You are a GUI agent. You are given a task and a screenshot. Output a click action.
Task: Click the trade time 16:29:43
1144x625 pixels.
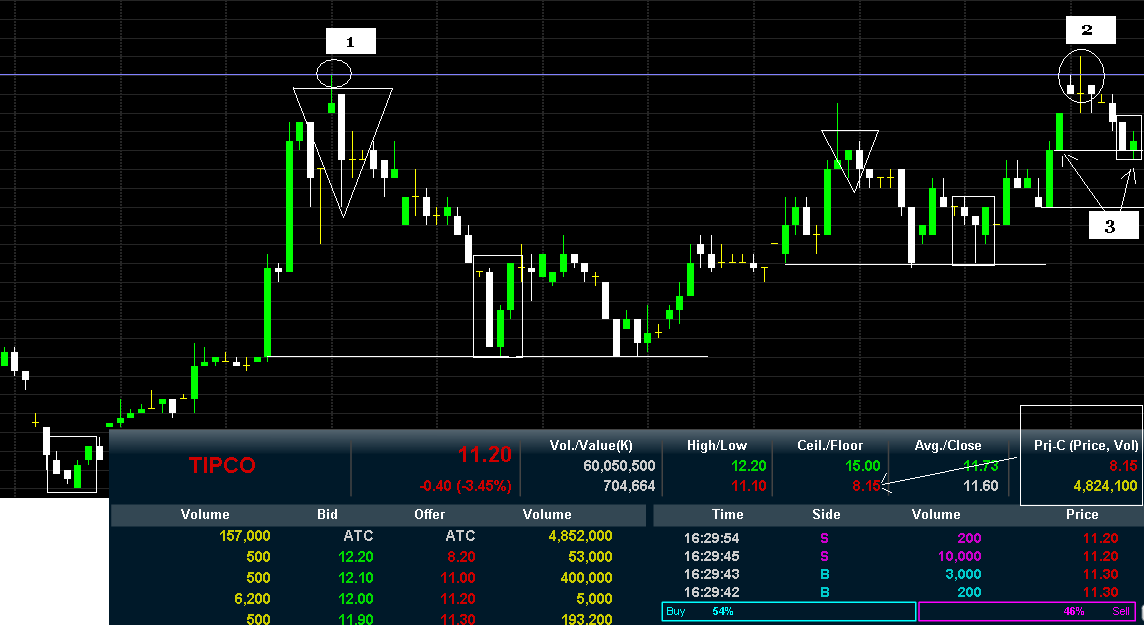(711, 574)
